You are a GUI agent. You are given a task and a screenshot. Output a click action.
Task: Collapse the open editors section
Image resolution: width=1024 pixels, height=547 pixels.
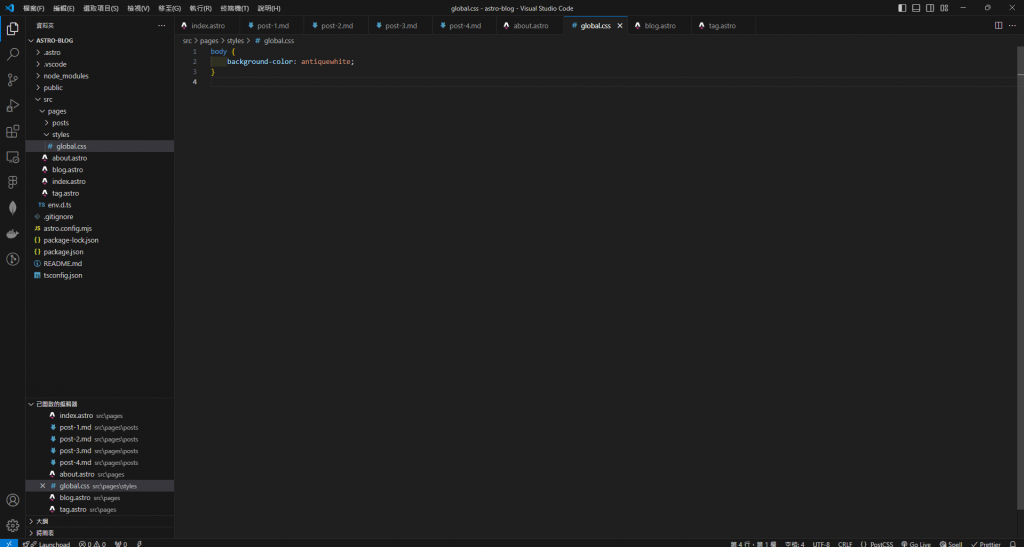coord(100,404)
